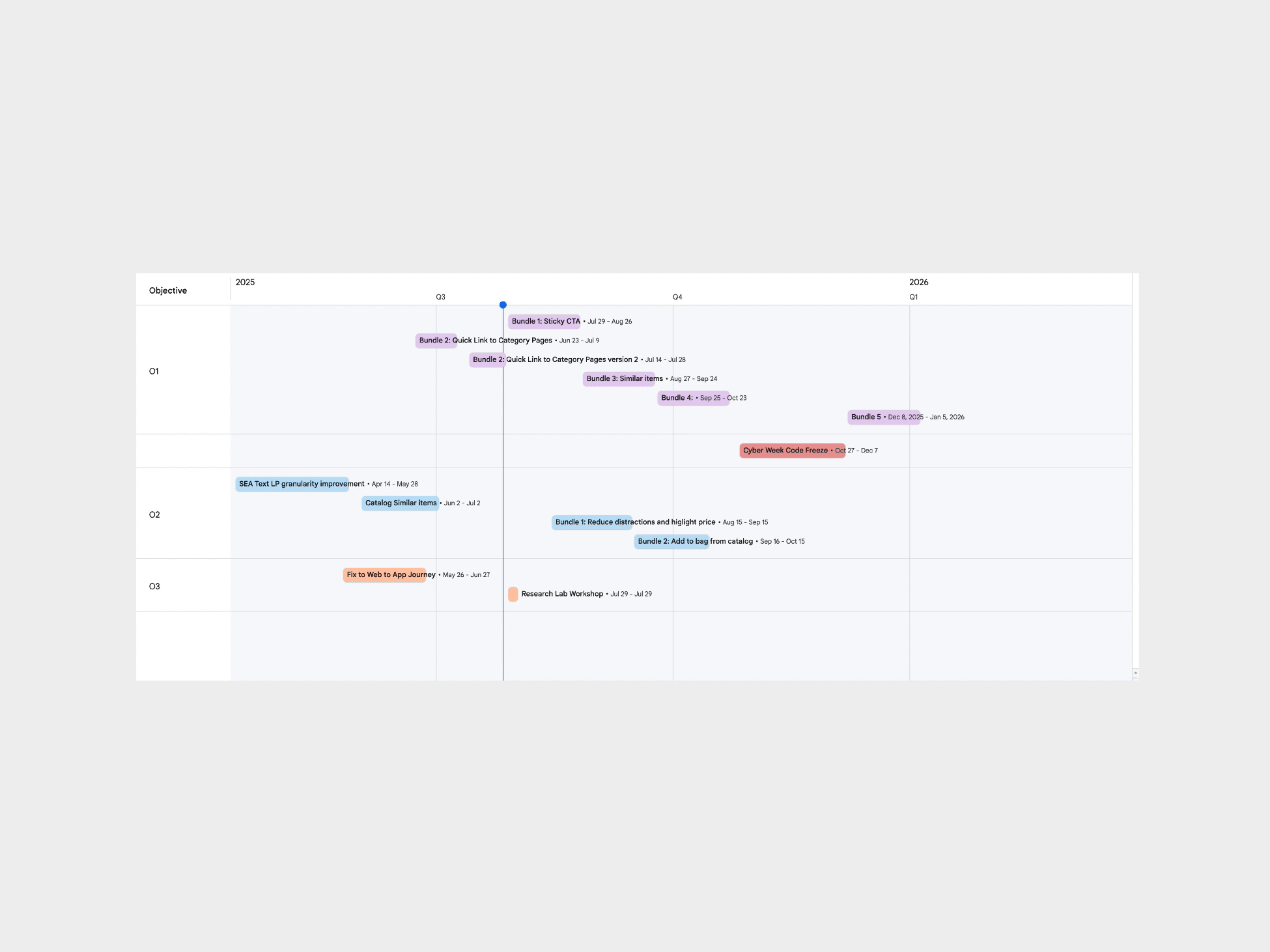The width and height of the screenshot is (1270, 952).
Task: Click the orange Research Lab Workshop marker
Action: tap(513, 594)
